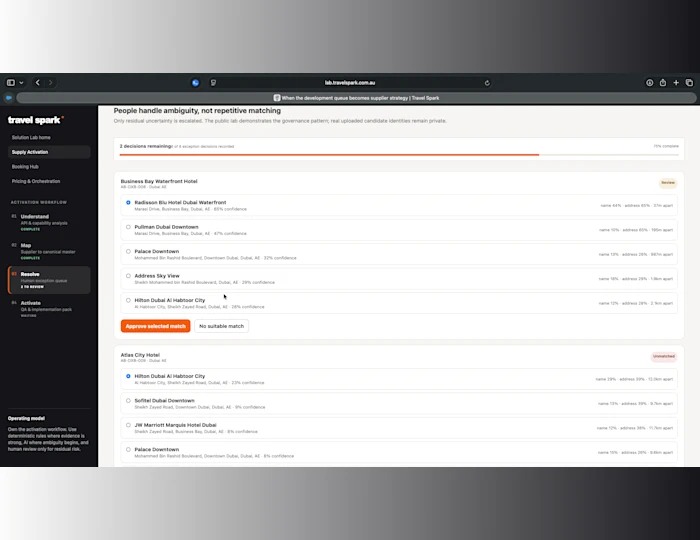Screen dimensions: 700x540
Task: Select the Pullman Dubai Downtown radio button
Action: (128, 227)
